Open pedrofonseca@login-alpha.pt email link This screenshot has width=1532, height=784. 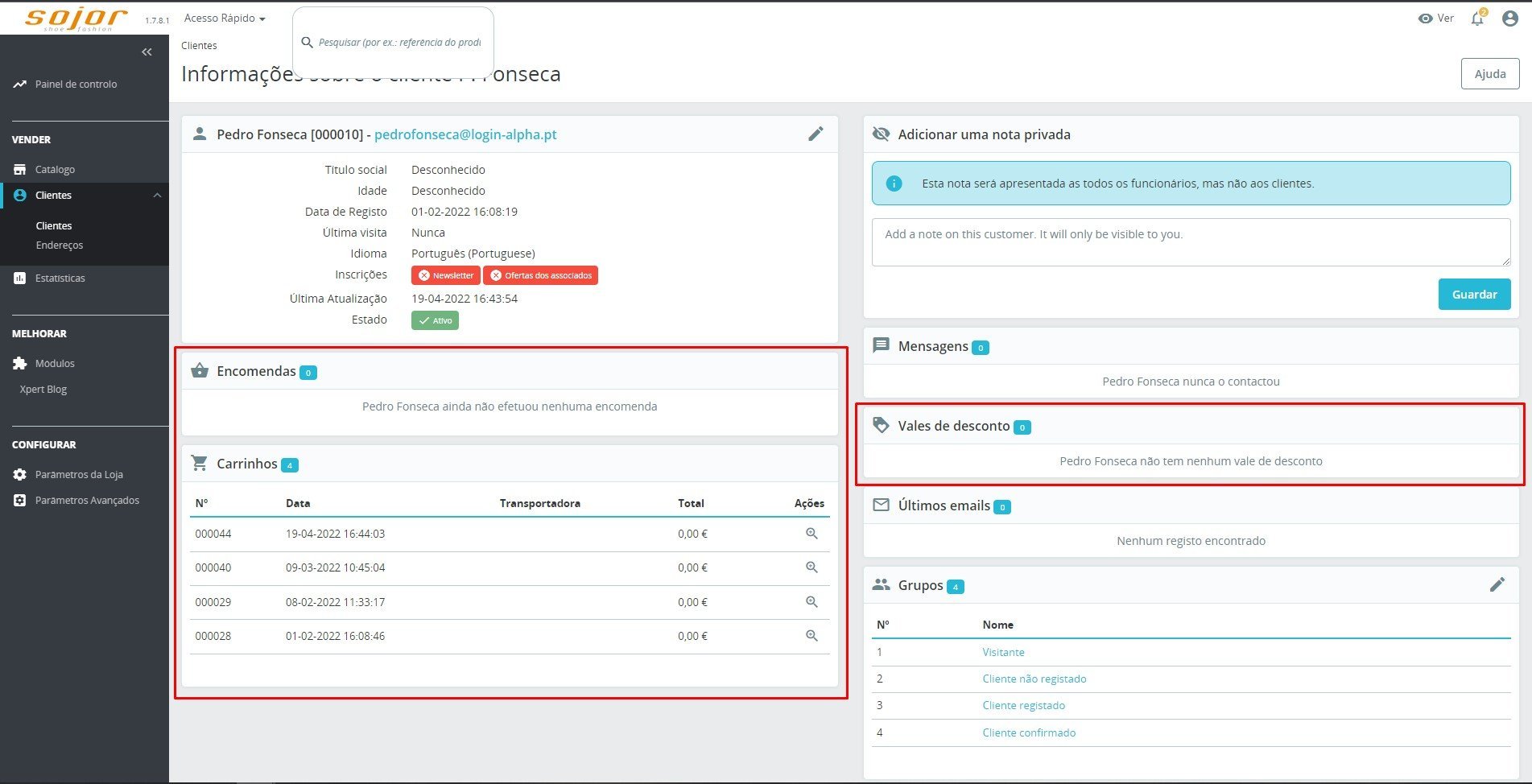click(465, 134)
